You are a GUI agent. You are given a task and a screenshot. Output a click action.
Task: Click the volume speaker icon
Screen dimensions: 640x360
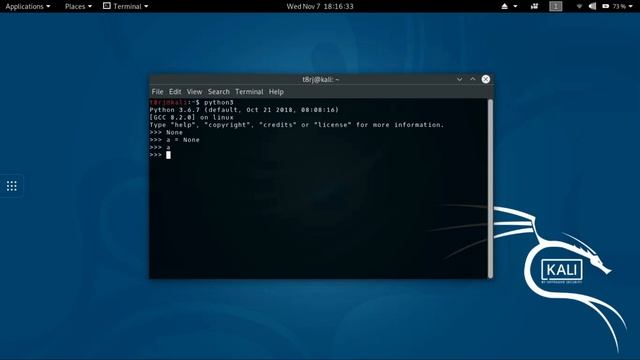tap(592, 6)
